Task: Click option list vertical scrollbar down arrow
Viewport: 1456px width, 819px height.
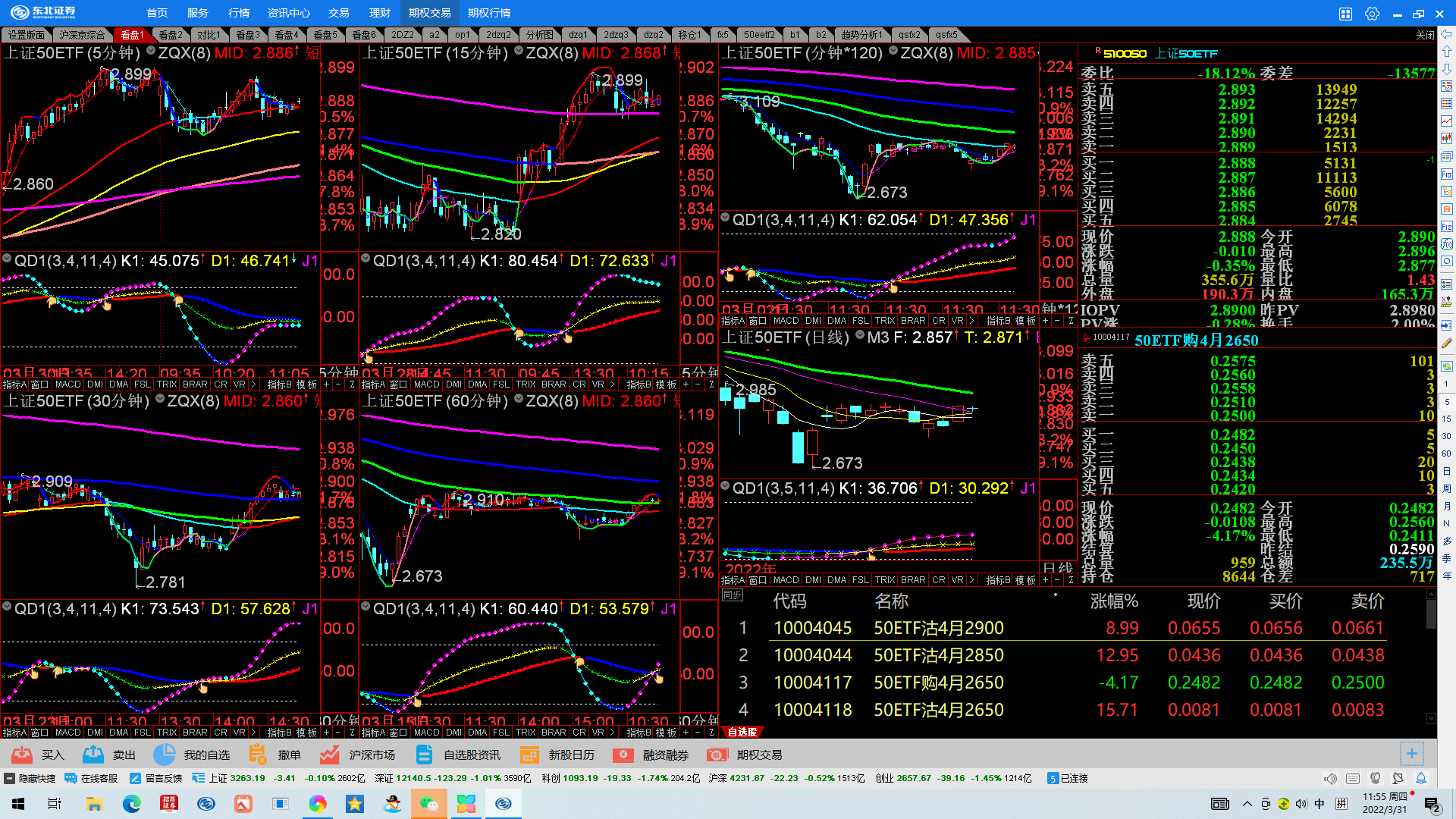Action: click(1431, 718)
